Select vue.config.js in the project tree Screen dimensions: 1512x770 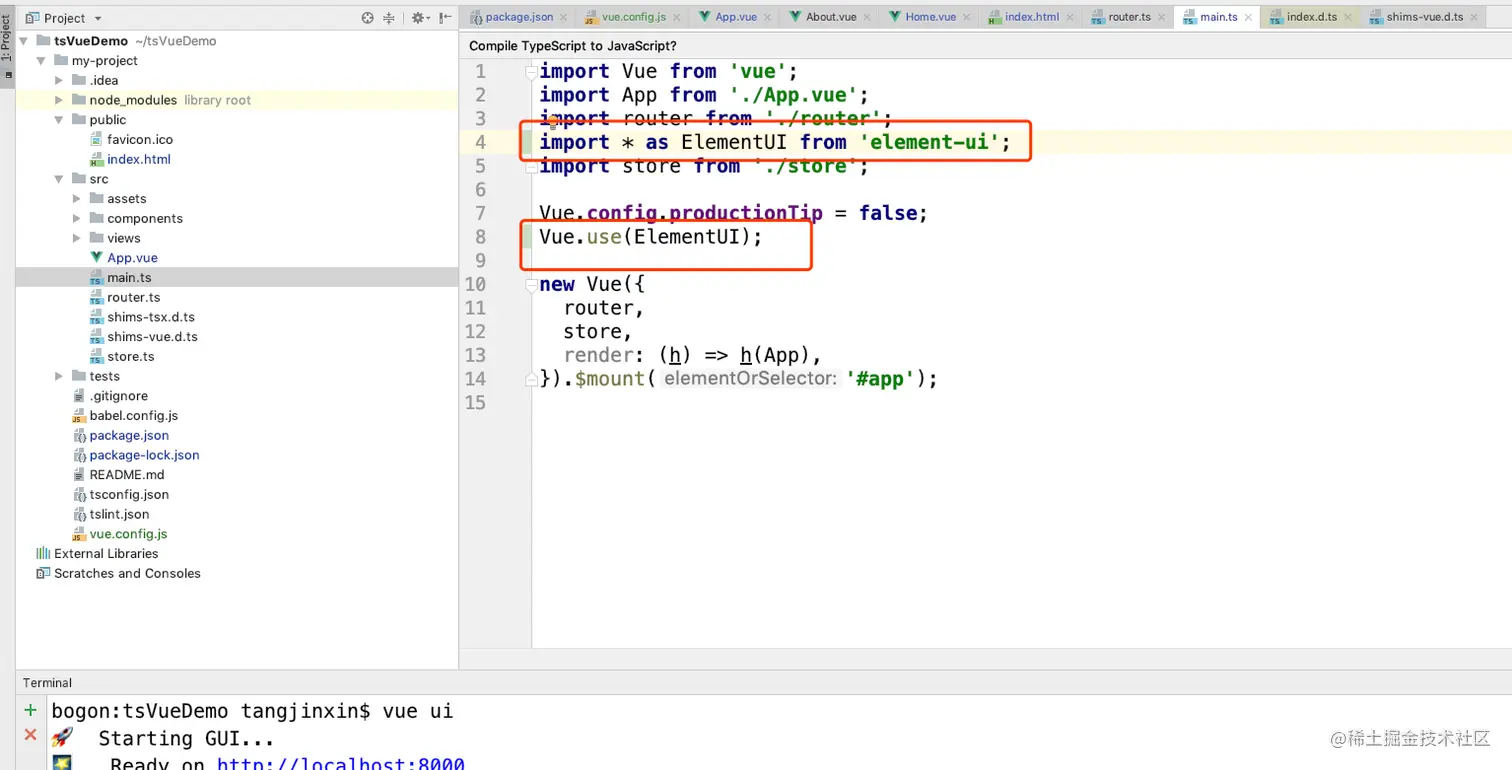coord(128,534)
